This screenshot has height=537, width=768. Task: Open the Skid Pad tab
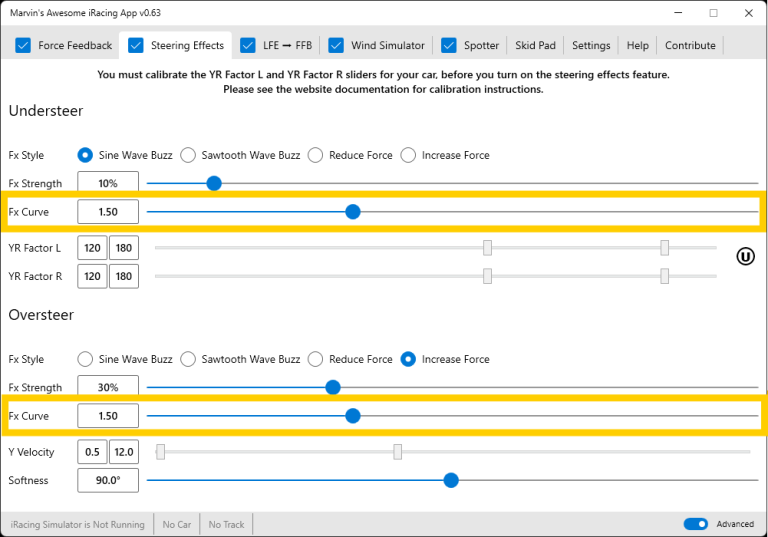(537, 45)
